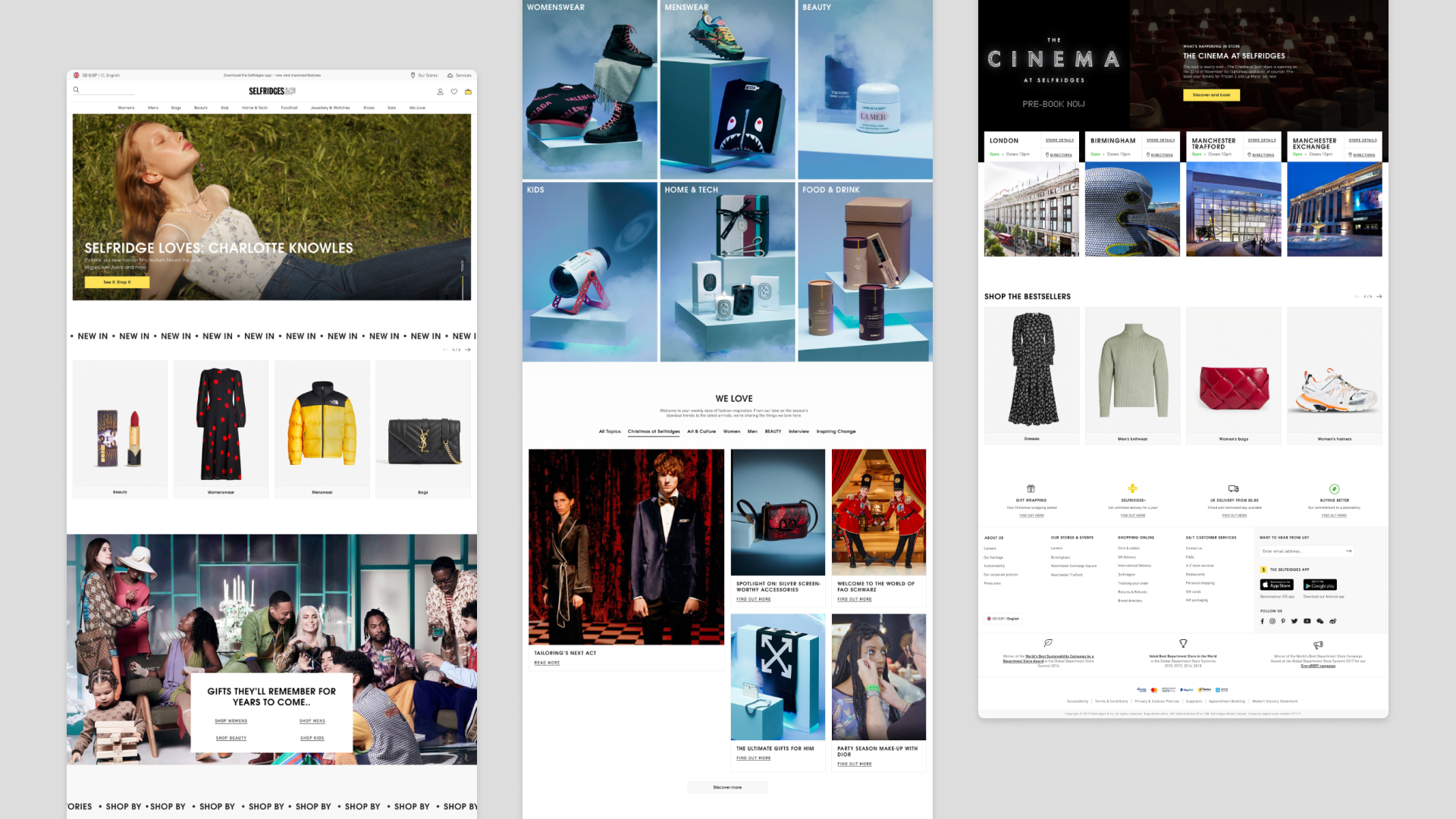Click the UK Delivery truck icon

[1234, 488]
